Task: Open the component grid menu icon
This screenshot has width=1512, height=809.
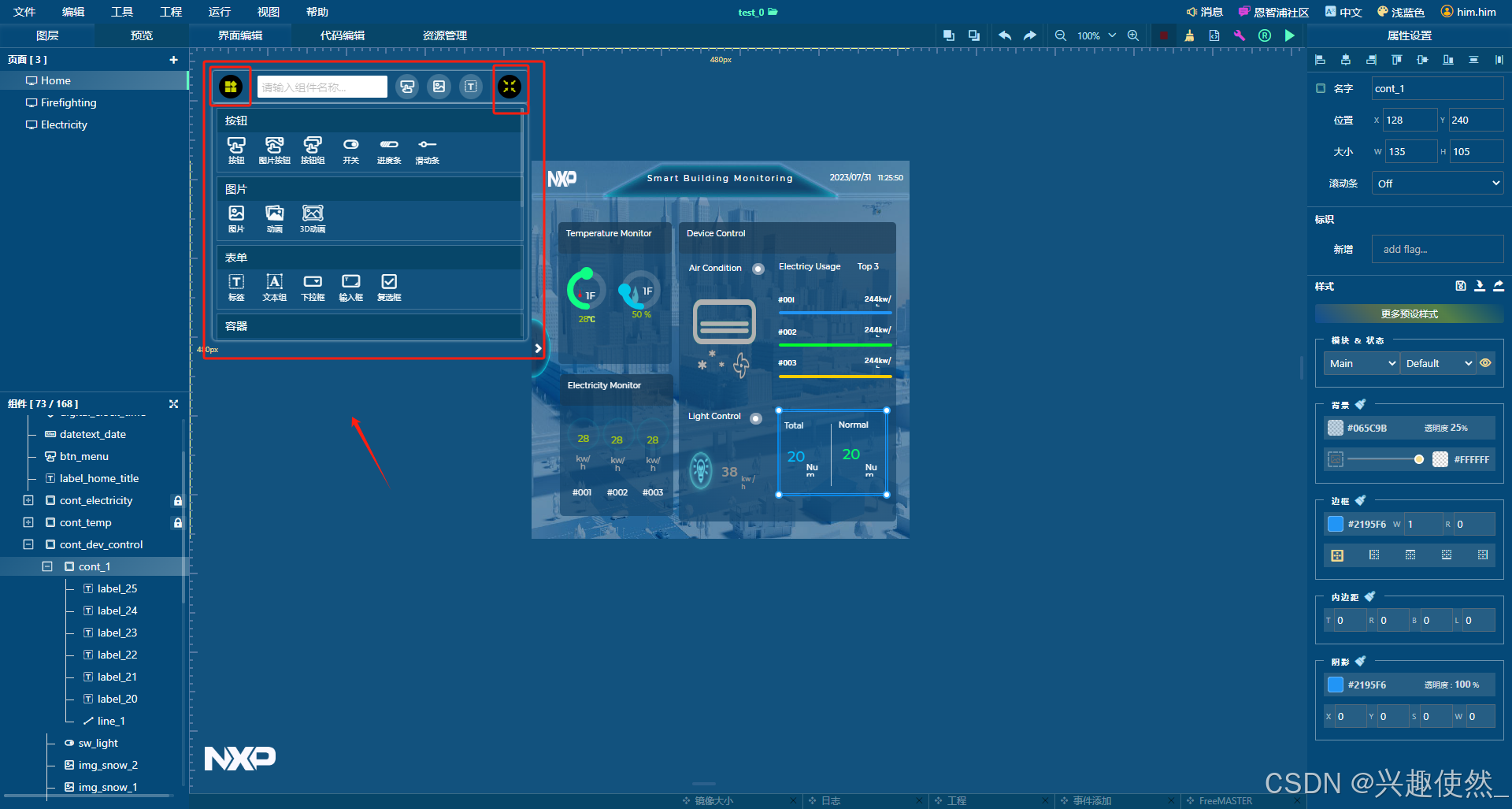Action: point(231,87)
